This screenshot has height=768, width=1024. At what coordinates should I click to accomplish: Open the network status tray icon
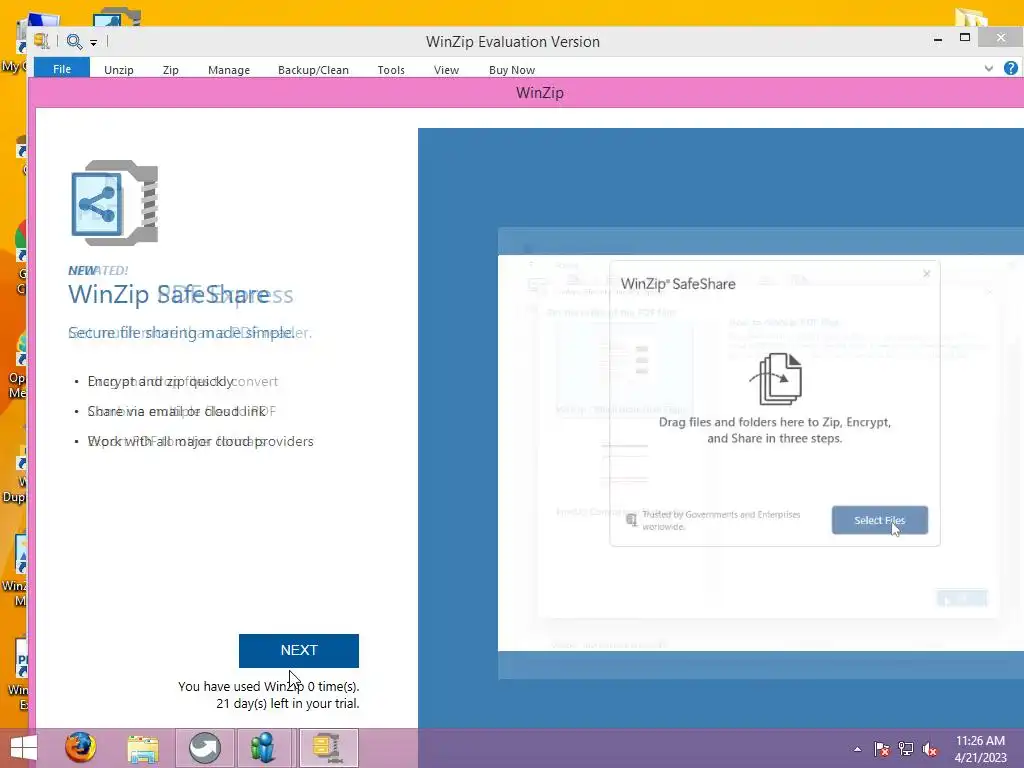tap(906, 749)
